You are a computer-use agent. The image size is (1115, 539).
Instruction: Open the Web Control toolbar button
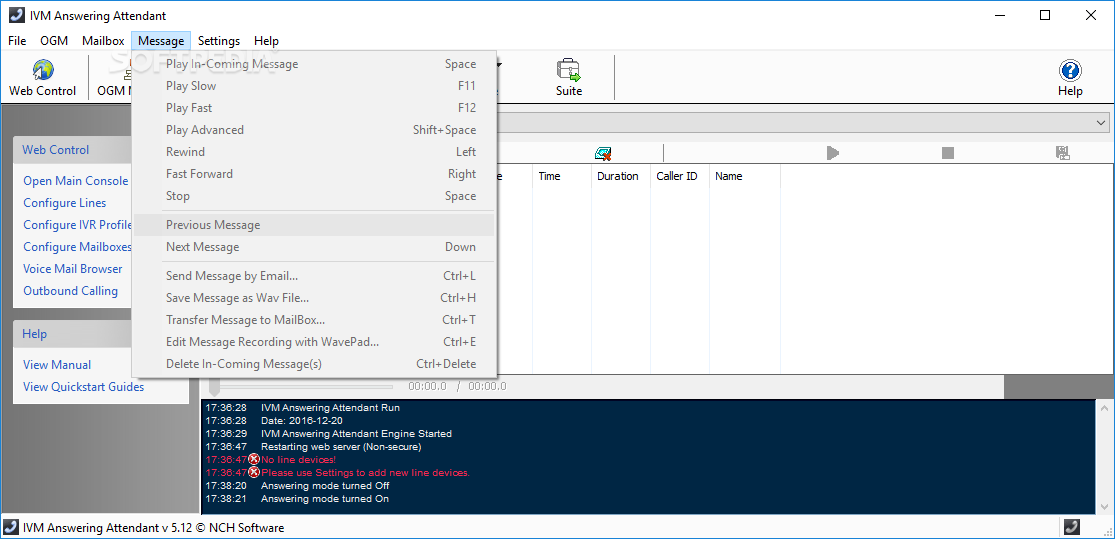(43, 78)
